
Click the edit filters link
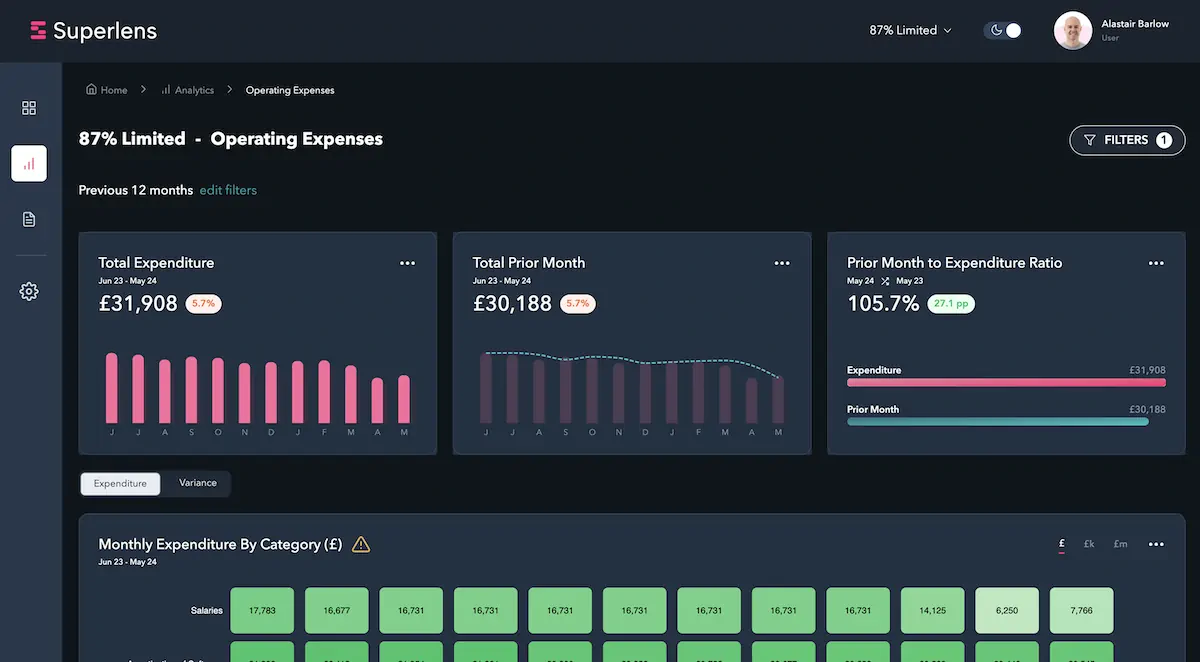[228, 190]
